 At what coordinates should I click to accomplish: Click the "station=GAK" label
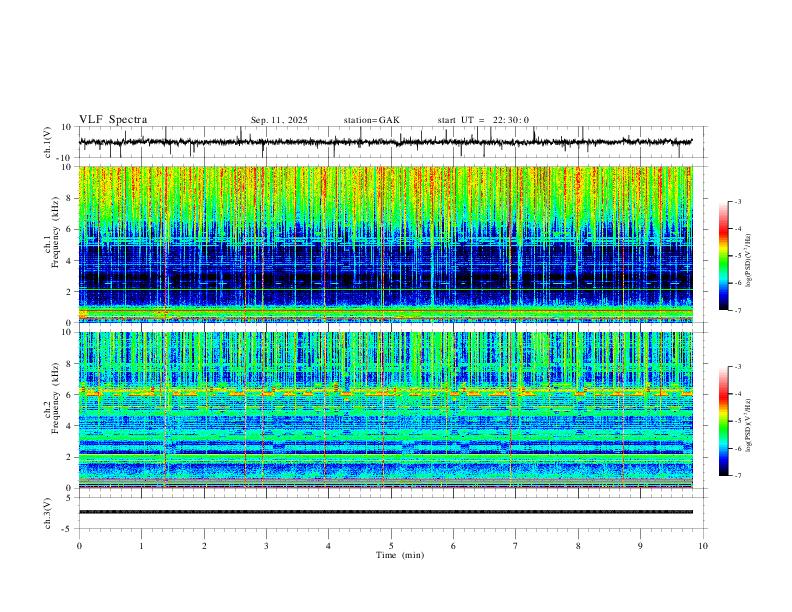coord(371,120)
